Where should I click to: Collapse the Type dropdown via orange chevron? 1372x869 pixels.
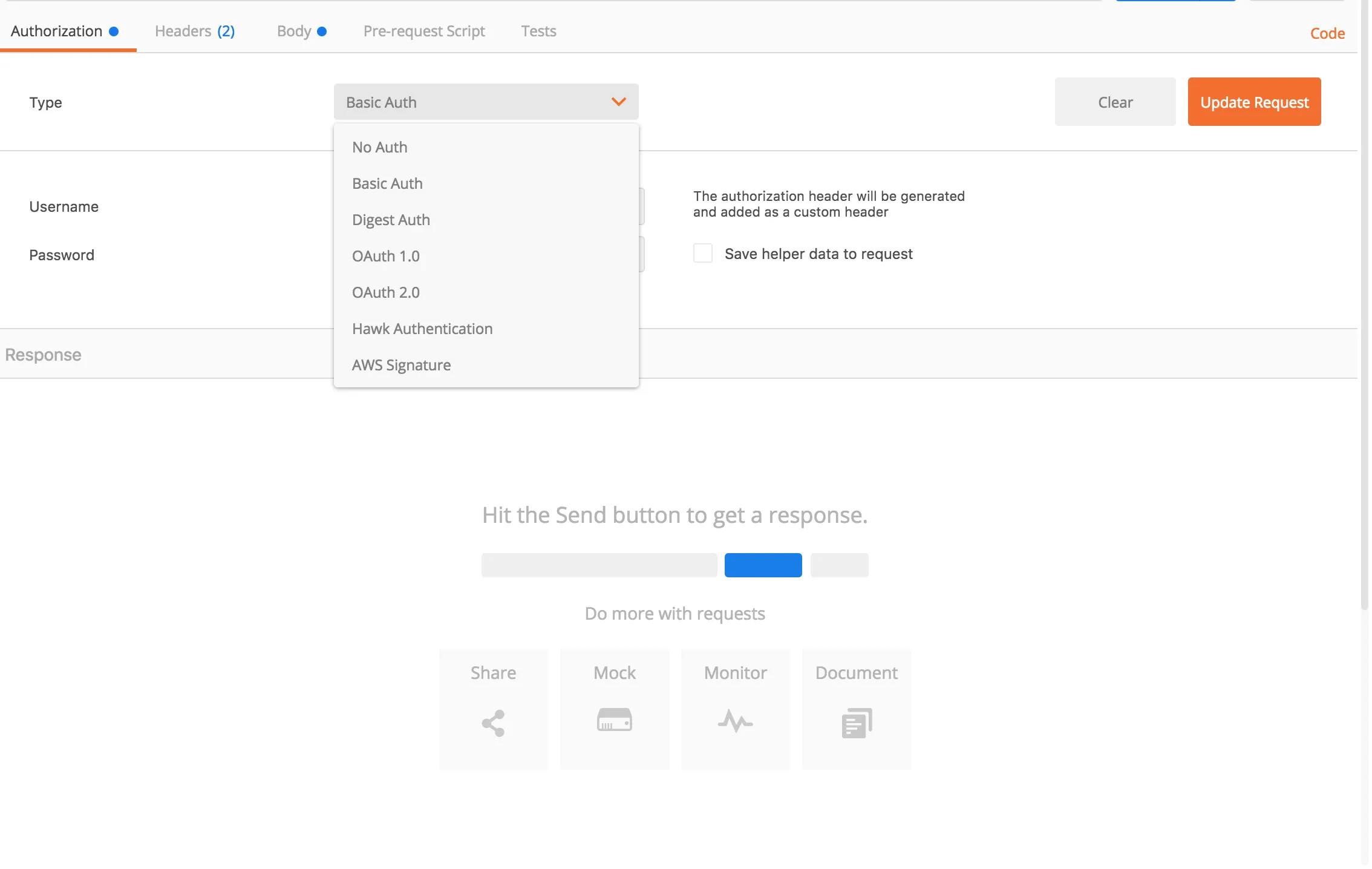click(x=618, y=102)
